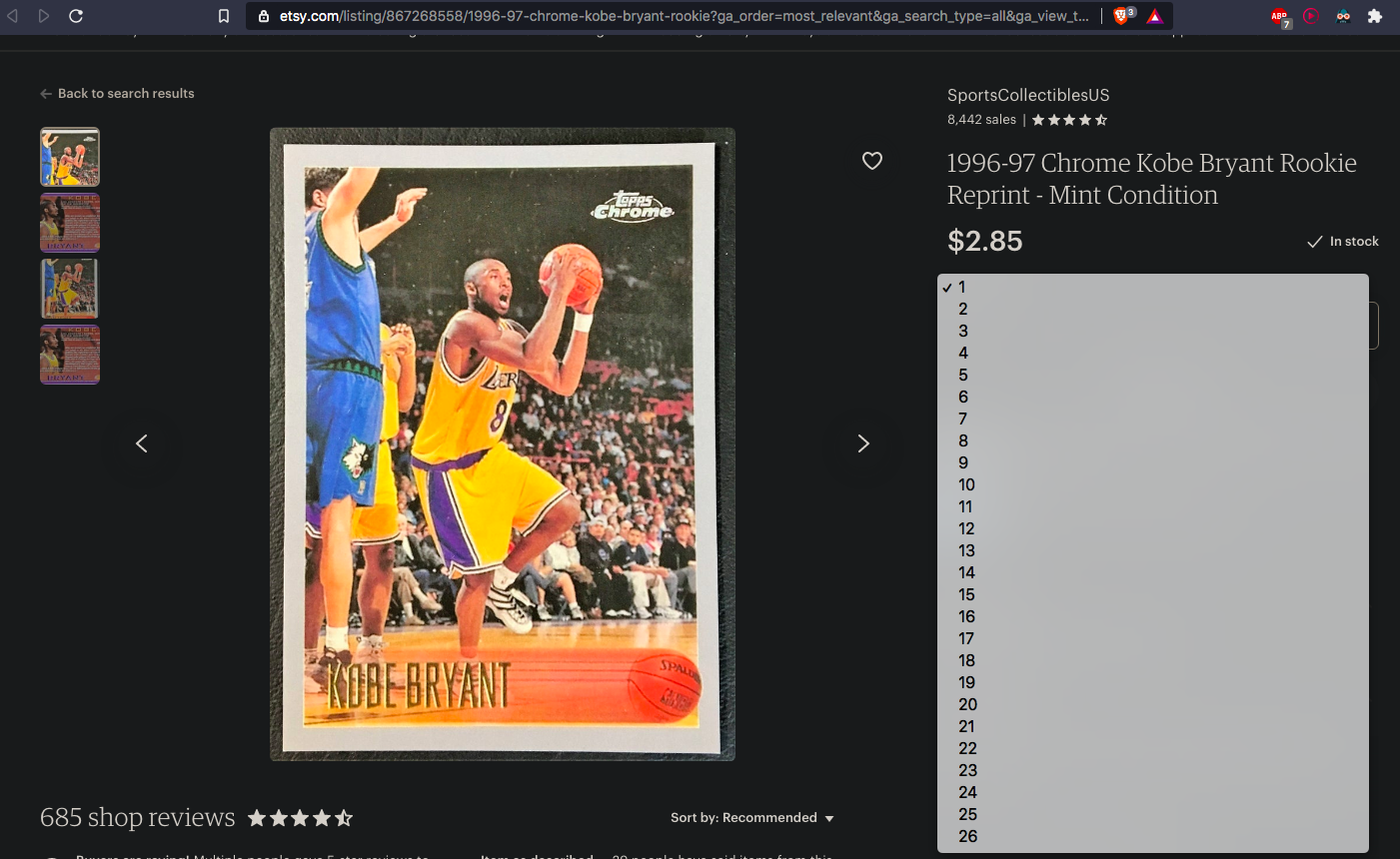Pick quantity 7 from the list
The image size is (1400, 859).
[1153, 419]
